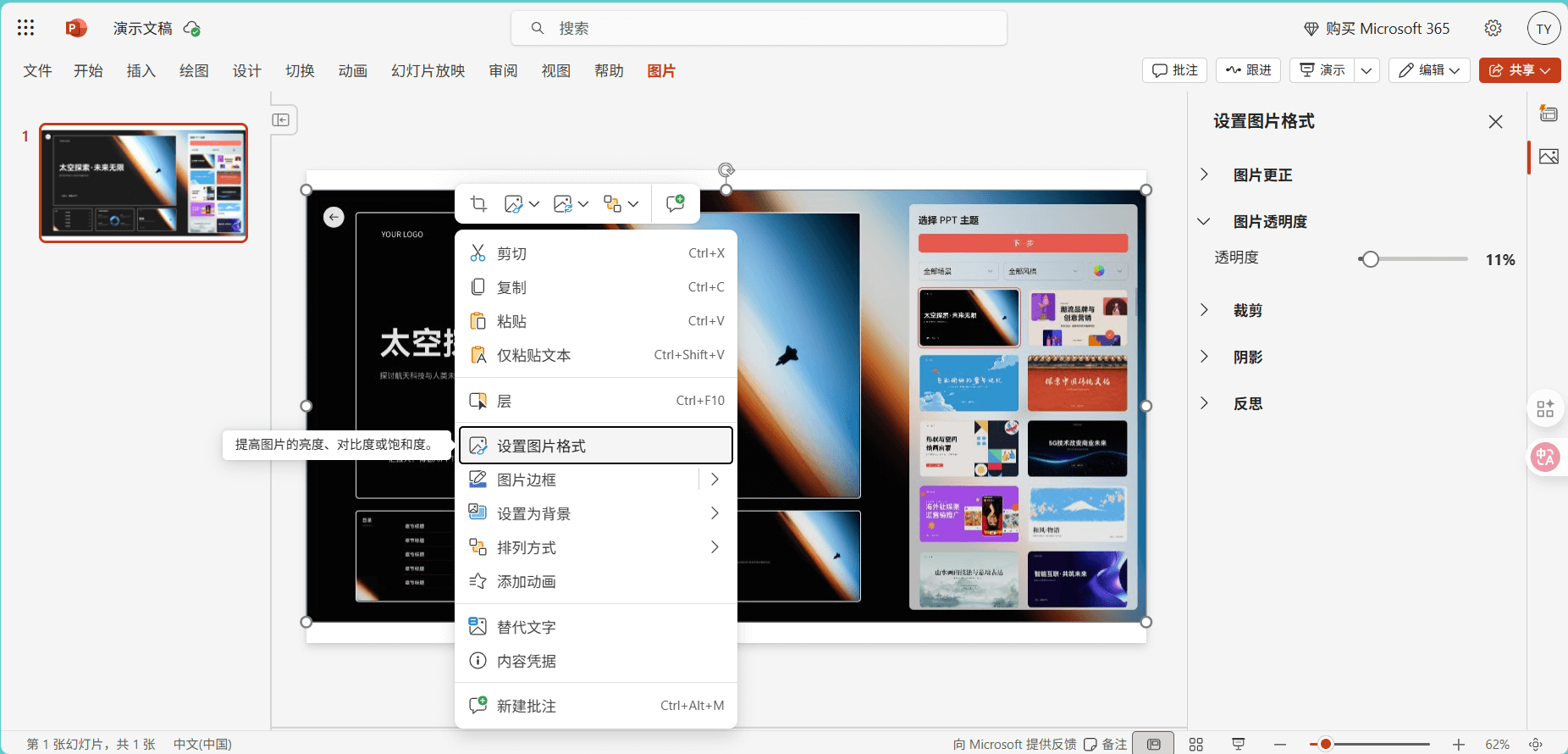
Task: Close the 设置图片格式 pane
Action: 1495,121
